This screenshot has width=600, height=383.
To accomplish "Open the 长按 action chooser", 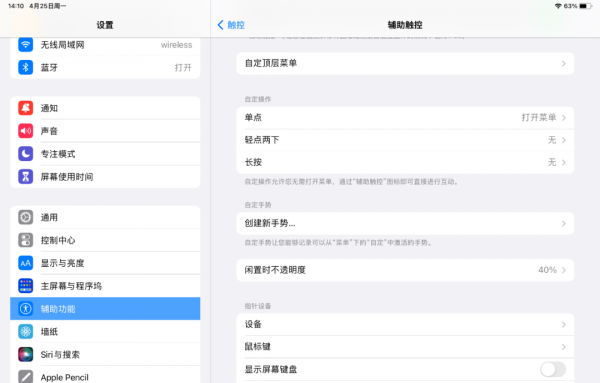I will (405, 162).
